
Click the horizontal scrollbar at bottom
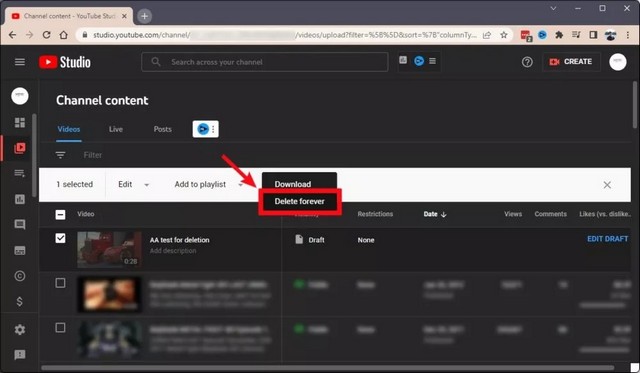point(327,367)
